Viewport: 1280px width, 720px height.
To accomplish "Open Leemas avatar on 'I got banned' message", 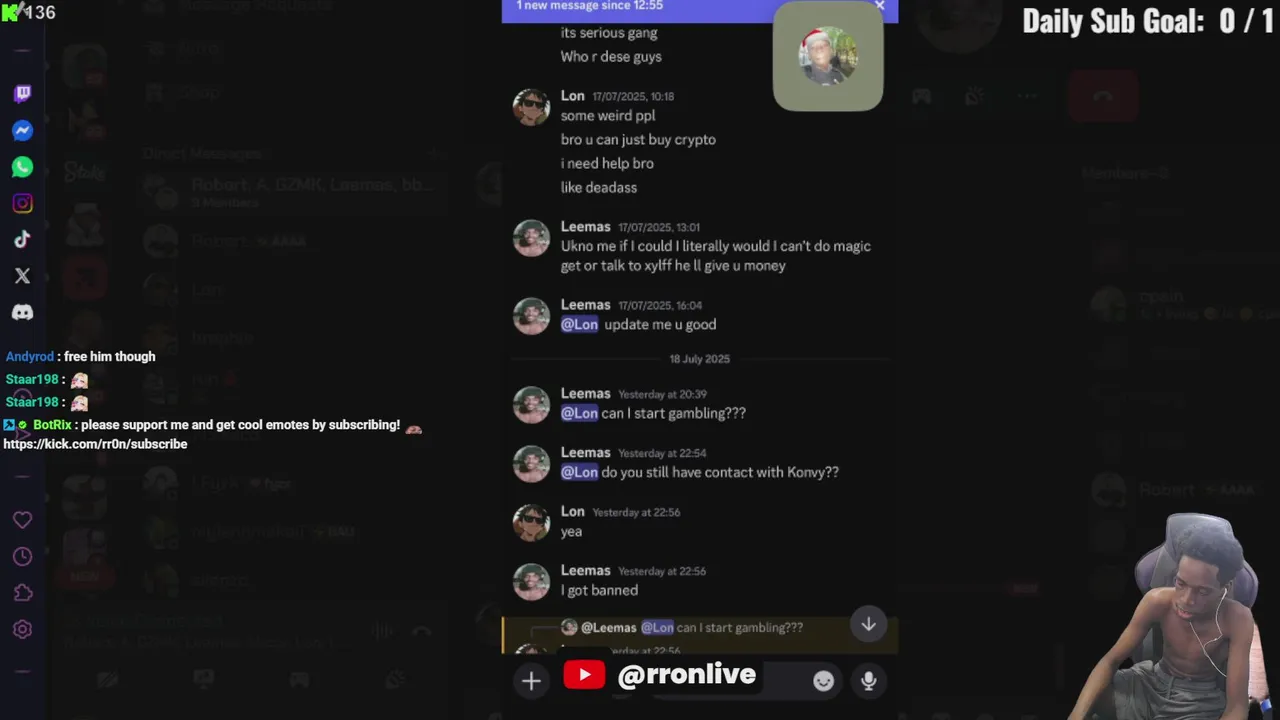I will point(531,581).
